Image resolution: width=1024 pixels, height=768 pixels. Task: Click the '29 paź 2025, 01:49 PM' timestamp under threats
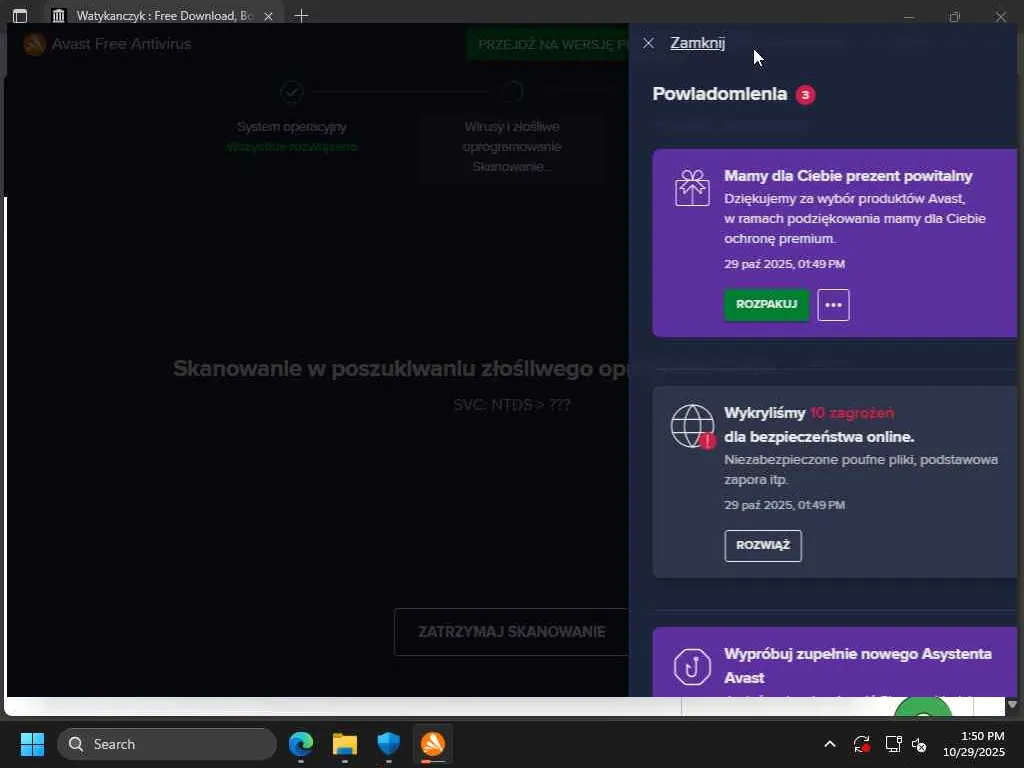click(784, 505)
